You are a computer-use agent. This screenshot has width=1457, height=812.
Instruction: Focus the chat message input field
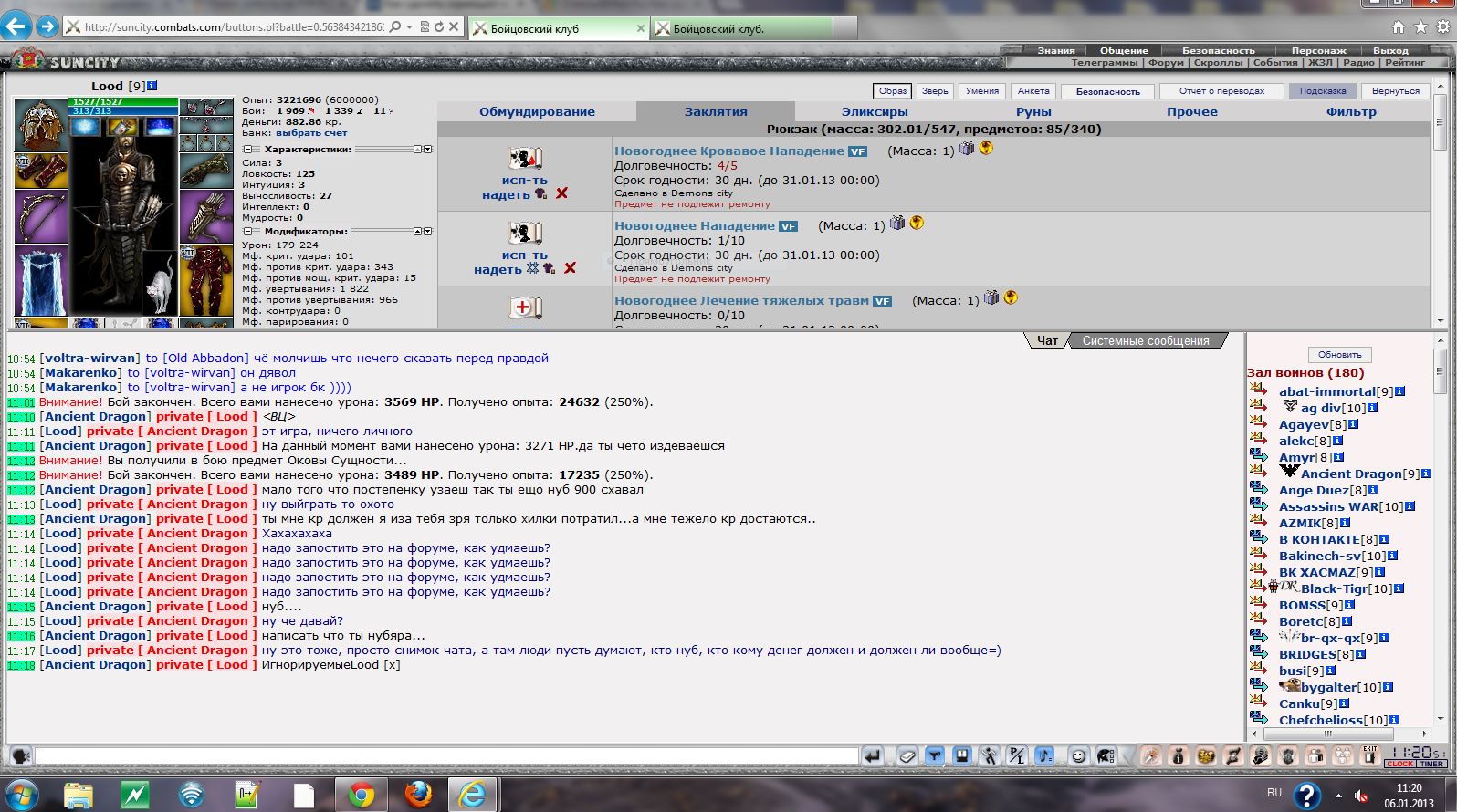447,756
